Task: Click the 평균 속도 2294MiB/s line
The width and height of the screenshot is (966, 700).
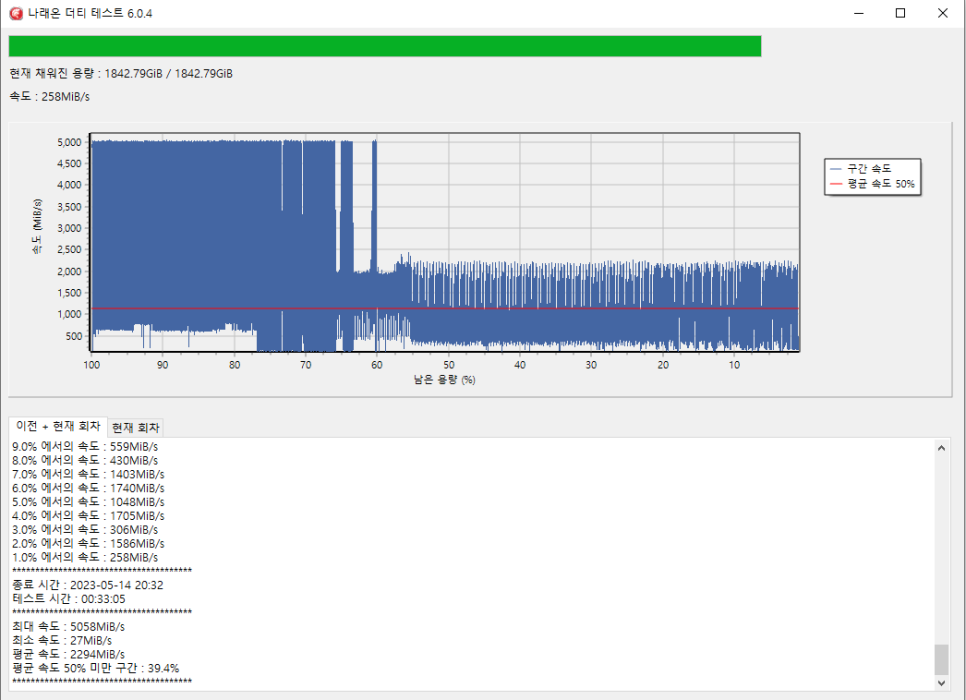Action: tap(68, 654)
